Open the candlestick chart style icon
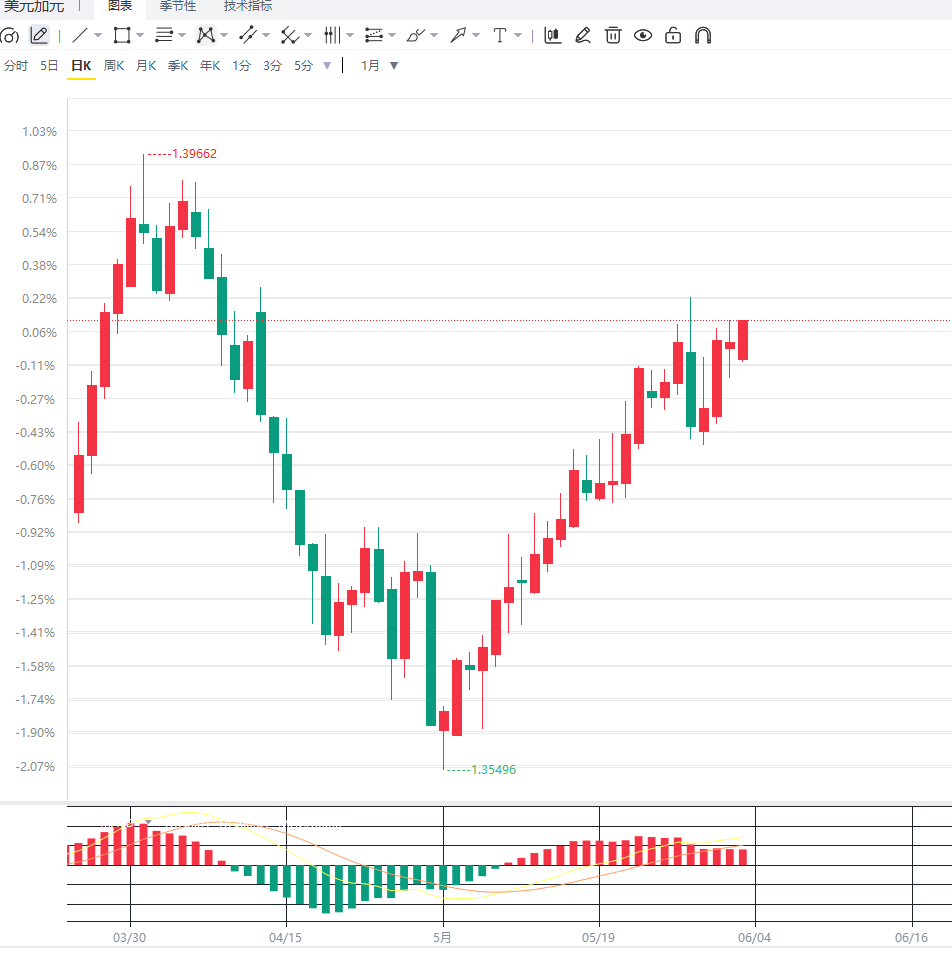This screenshot has height=959, width=952. click(x=553, y=35)
